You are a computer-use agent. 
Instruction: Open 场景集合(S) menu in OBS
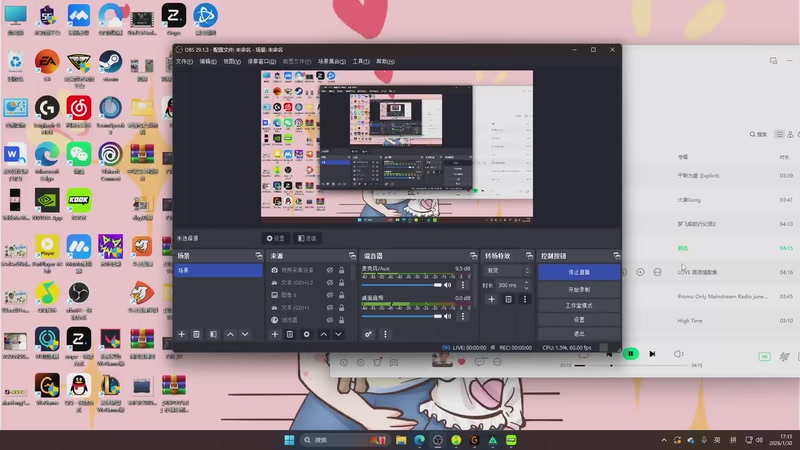332,61
